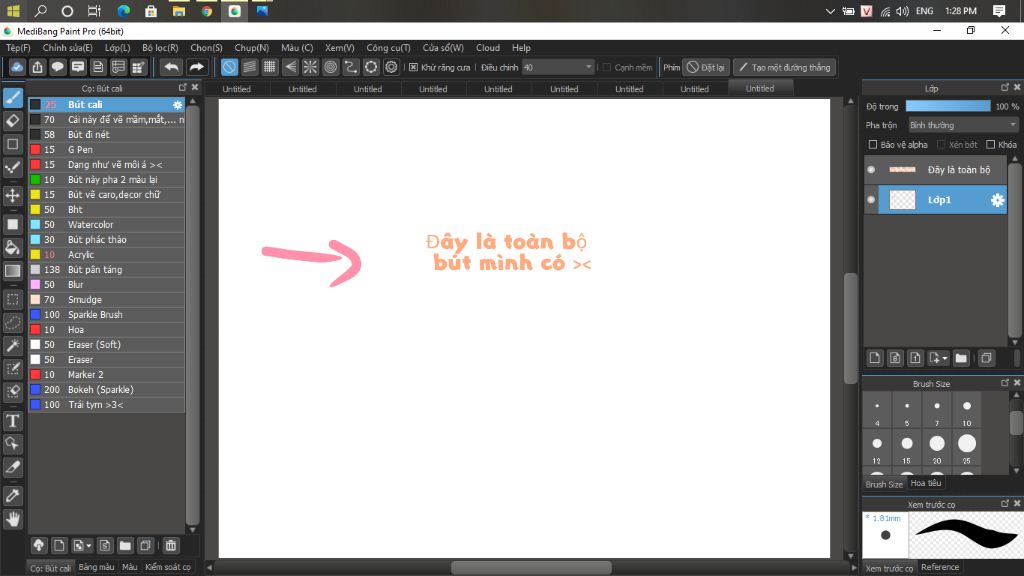Image resolution: width=1024 pixels, height=576 pixels.
Task: Click Tạo một đường thẳng button
Action: 784,67
